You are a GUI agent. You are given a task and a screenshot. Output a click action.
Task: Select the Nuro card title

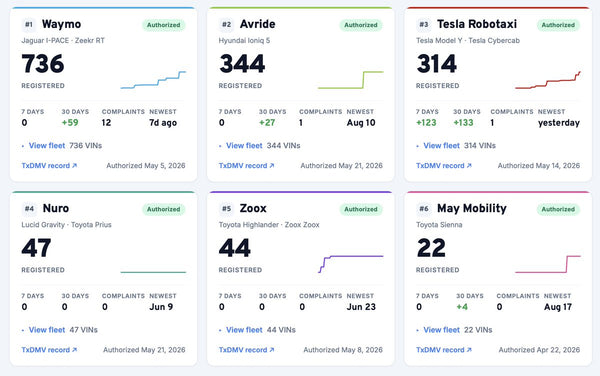pyautogui.click(x=56, y=208)
